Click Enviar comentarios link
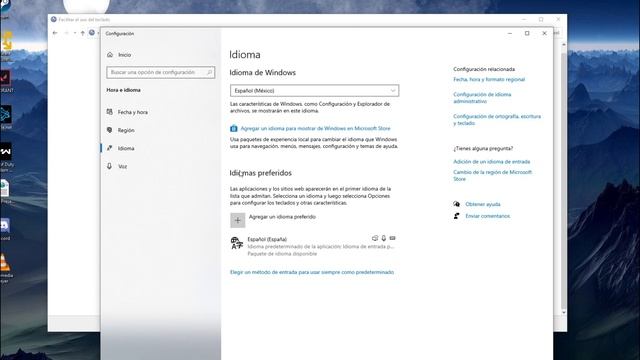The image size is (640, 360). pyautogui.click(x=488, y=216)
